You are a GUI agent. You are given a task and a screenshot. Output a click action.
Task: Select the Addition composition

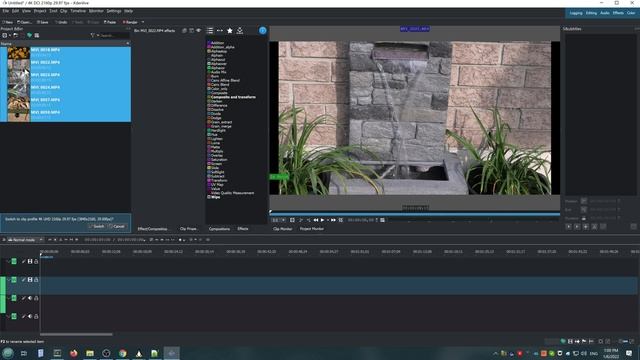tap(217, 43)
